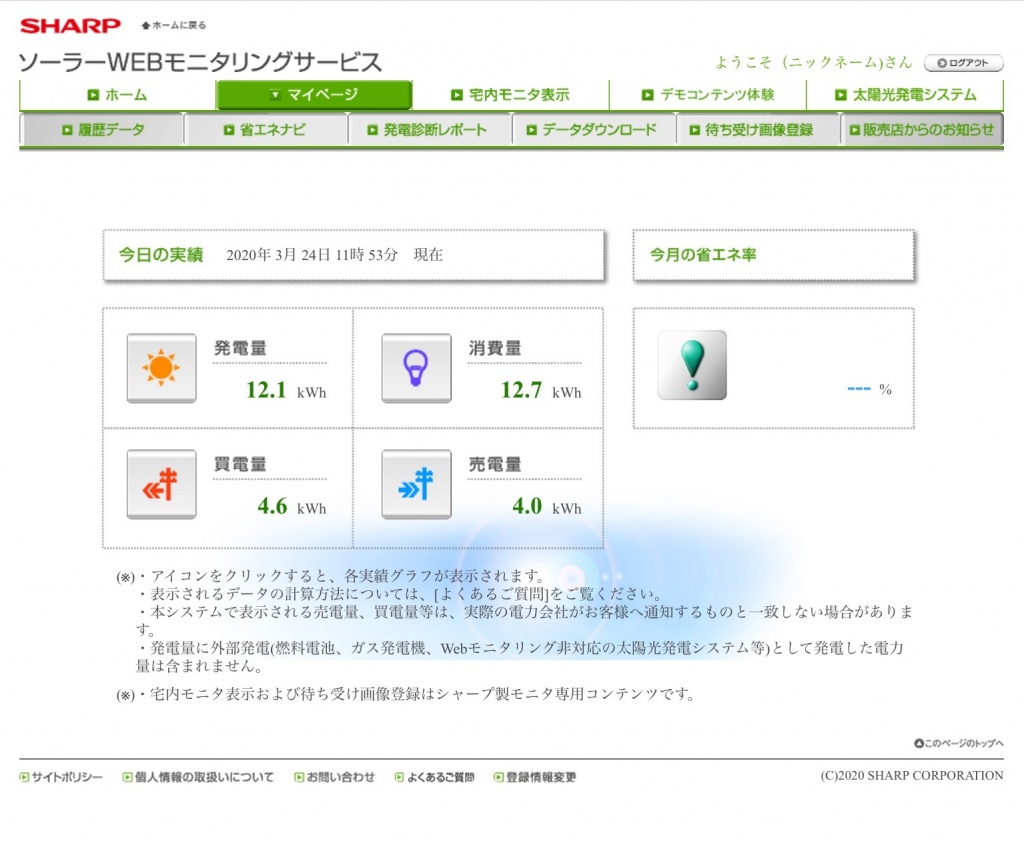Open the よくあるご質問 footer link
The height and width of the screenshot is (841, 1024).
tap(434, 777)
